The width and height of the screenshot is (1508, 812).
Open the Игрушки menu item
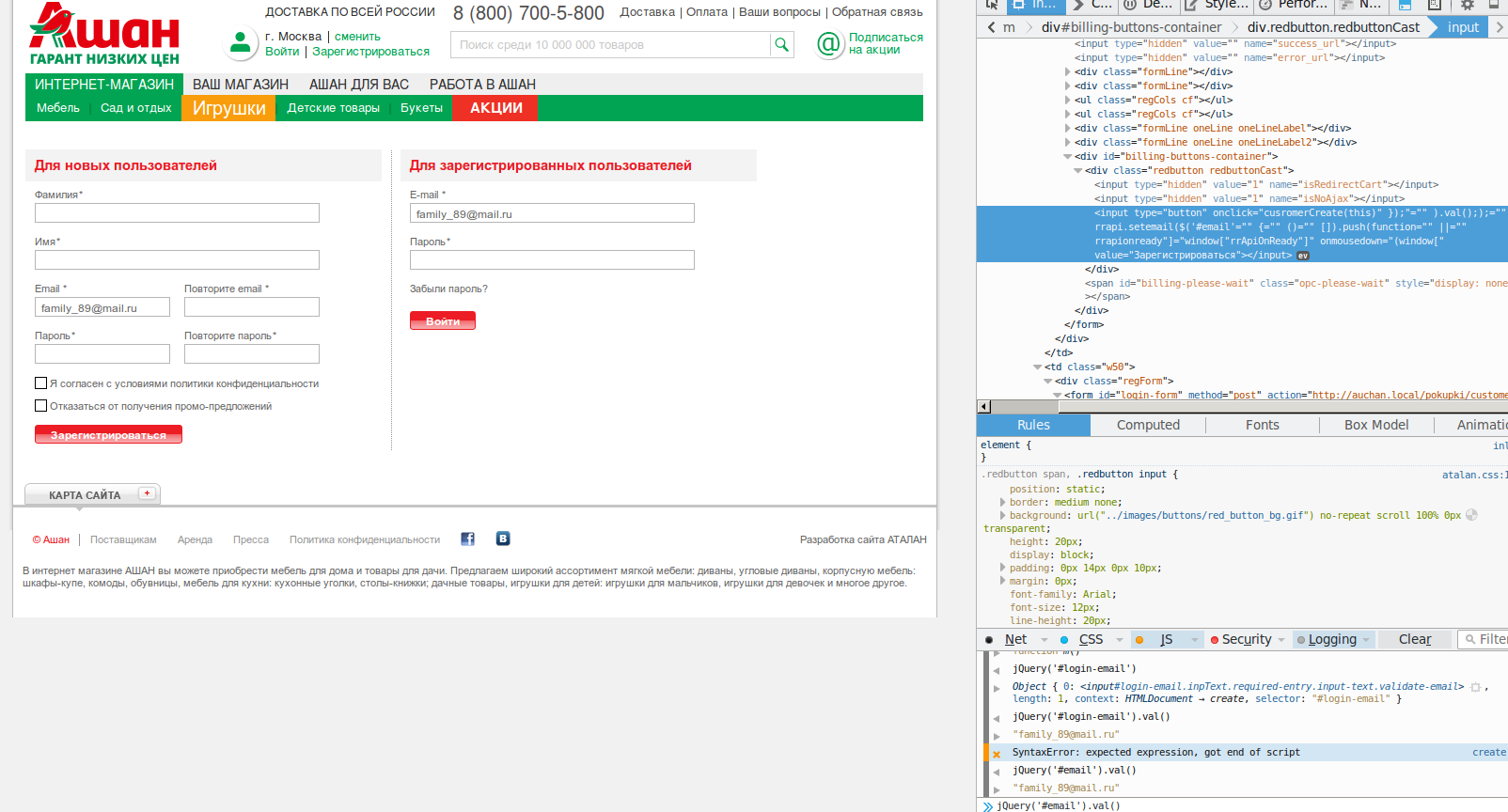tap(229, 108)
